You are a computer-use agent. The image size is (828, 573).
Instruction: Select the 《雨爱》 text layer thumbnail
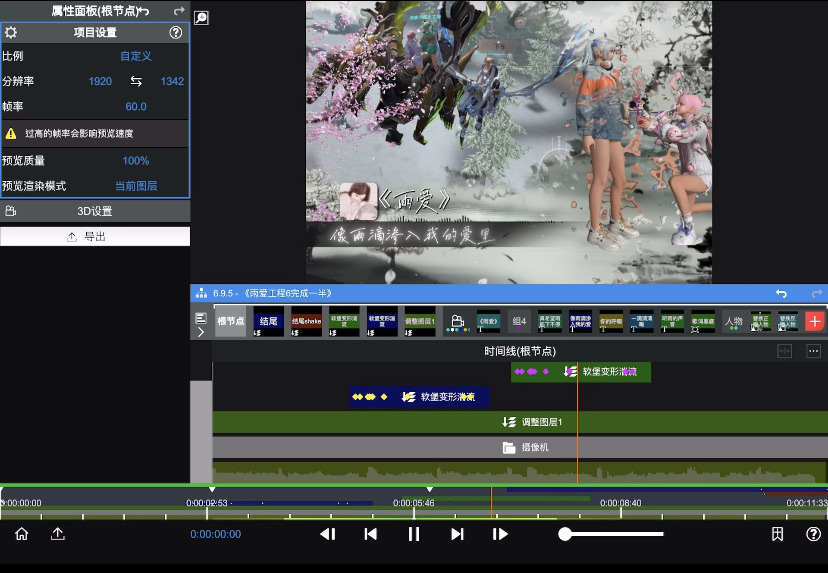488,321
